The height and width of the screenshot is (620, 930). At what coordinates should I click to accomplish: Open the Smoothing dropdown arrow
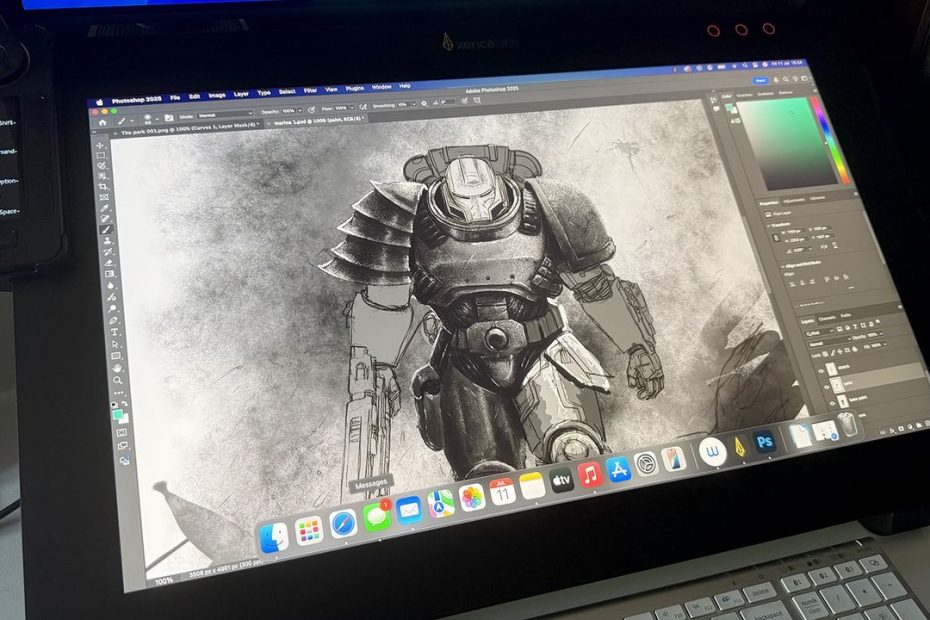click(x=413, y=104)
